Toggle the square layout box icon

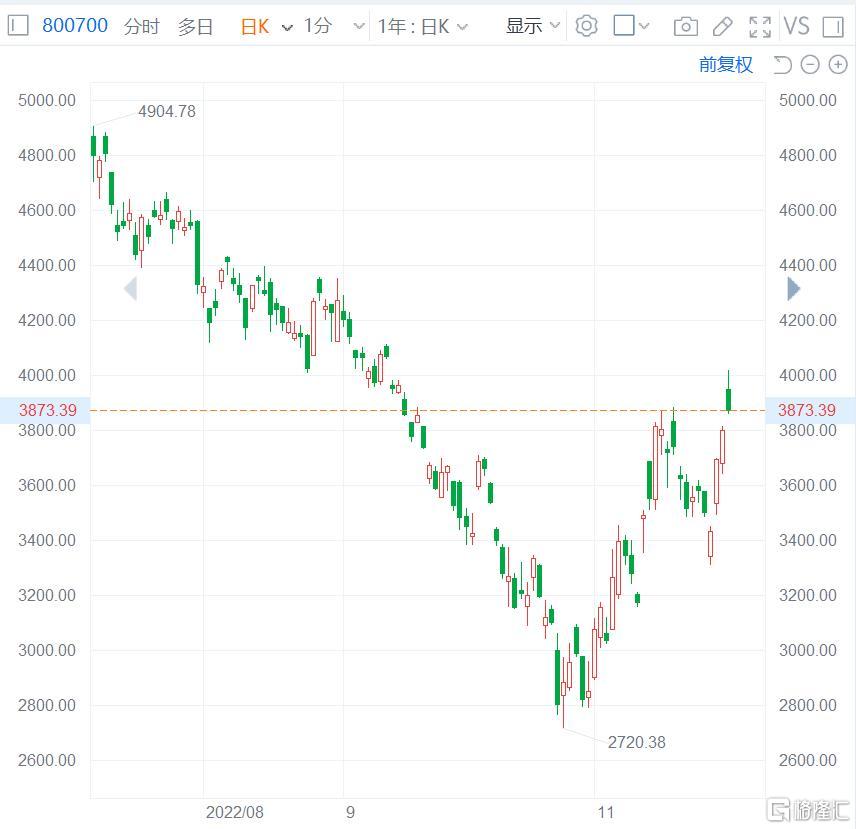(x=624, y=25)
